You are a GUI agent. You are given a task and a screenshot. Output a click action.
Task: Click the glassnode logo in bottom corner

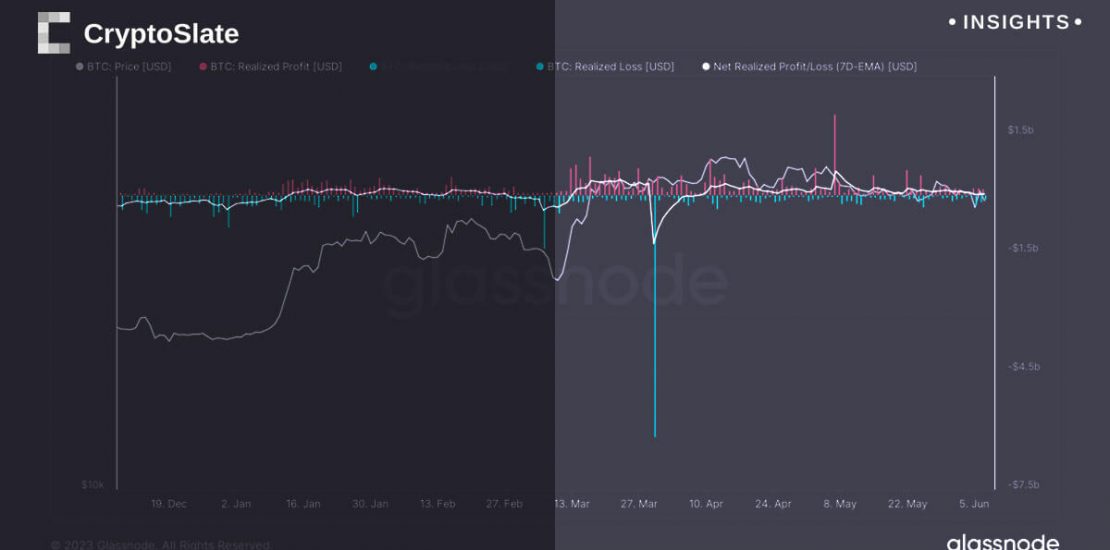pyautogui.click(x=1002, y=541)
